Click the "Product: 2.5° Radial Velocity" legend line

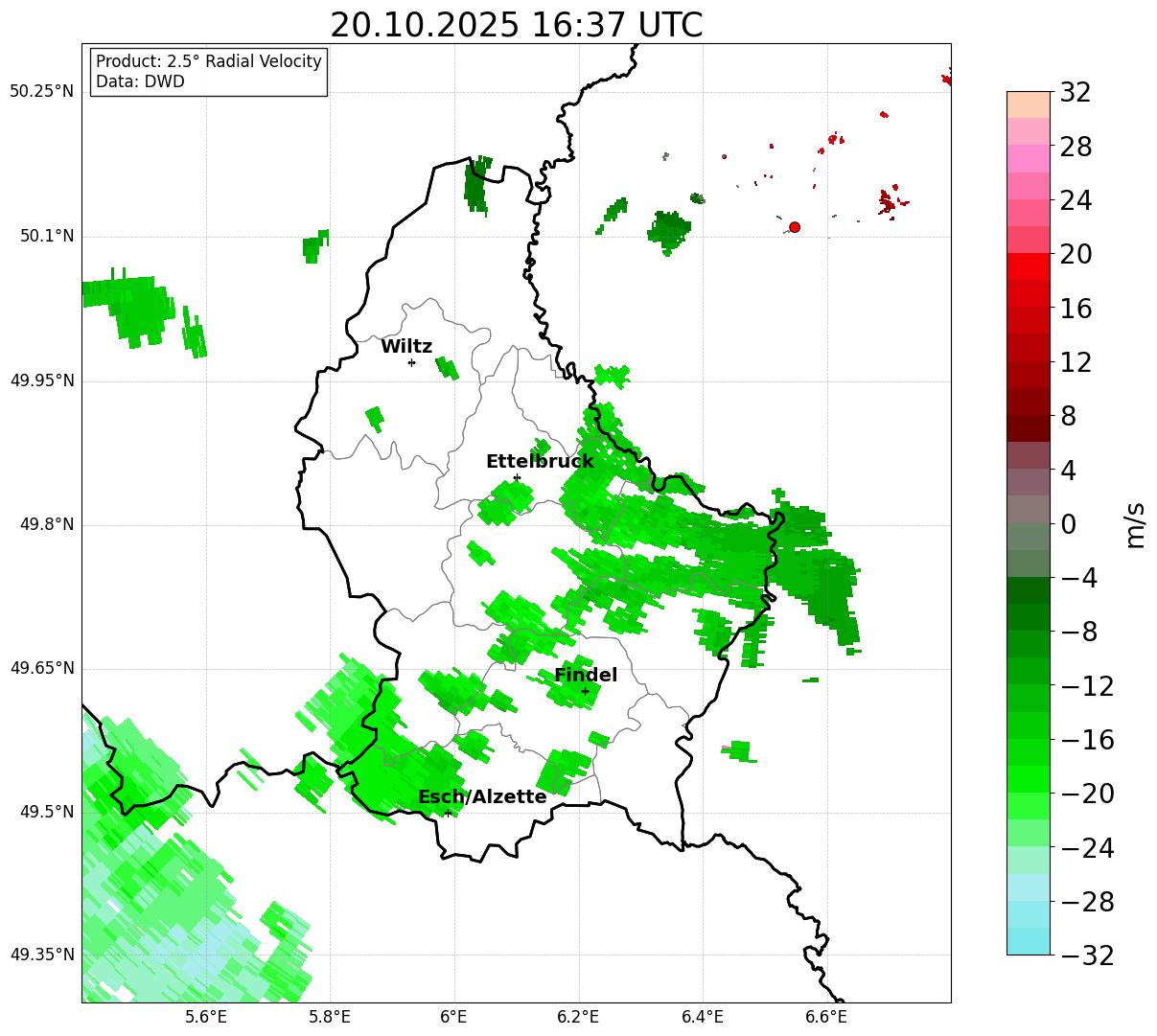tap(209, 61)
